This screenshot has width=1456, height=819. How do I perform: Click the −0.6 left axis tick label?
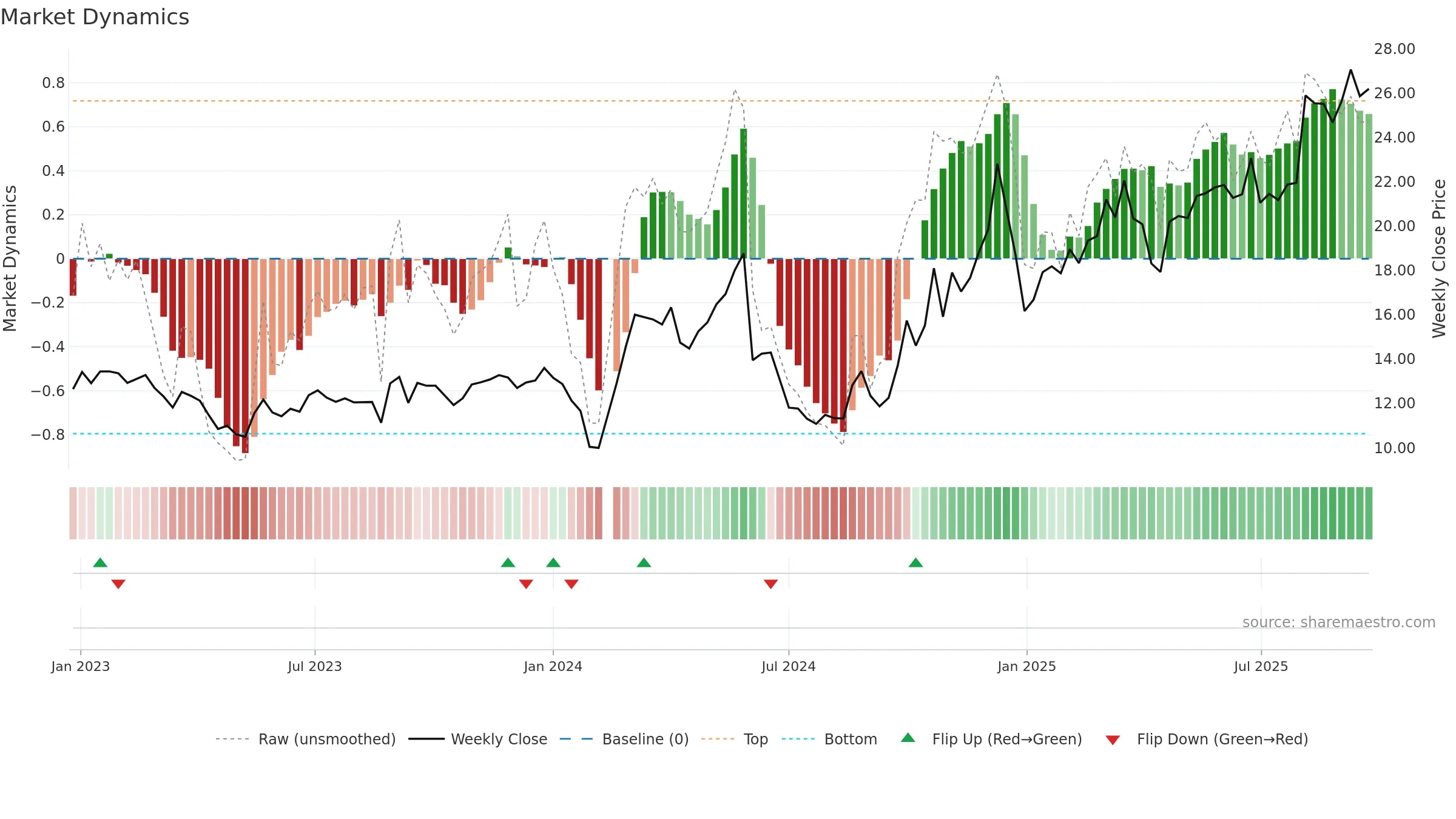[48, 391]
